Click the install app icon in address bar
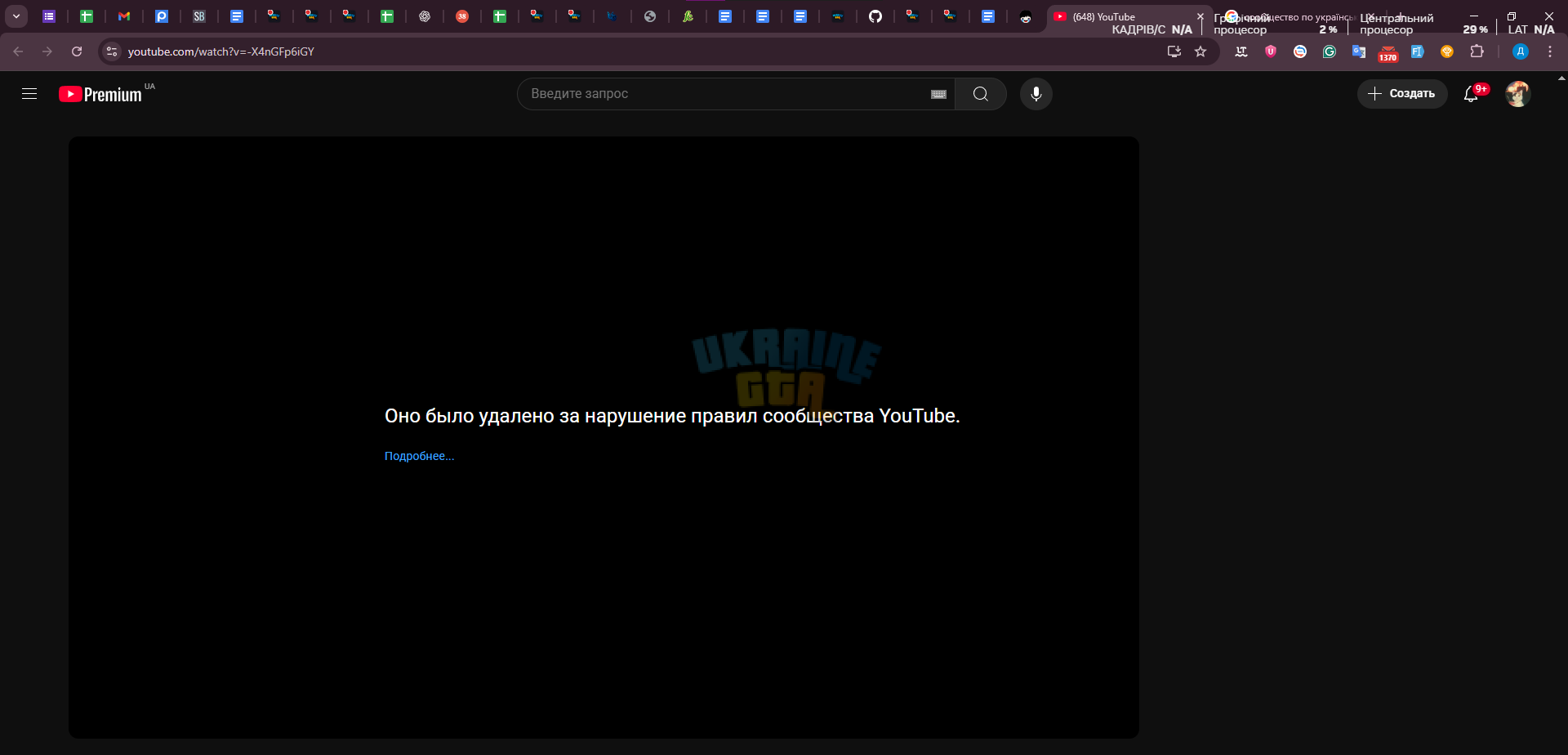The image size is (1568, 755). (x=1174, y=51)
